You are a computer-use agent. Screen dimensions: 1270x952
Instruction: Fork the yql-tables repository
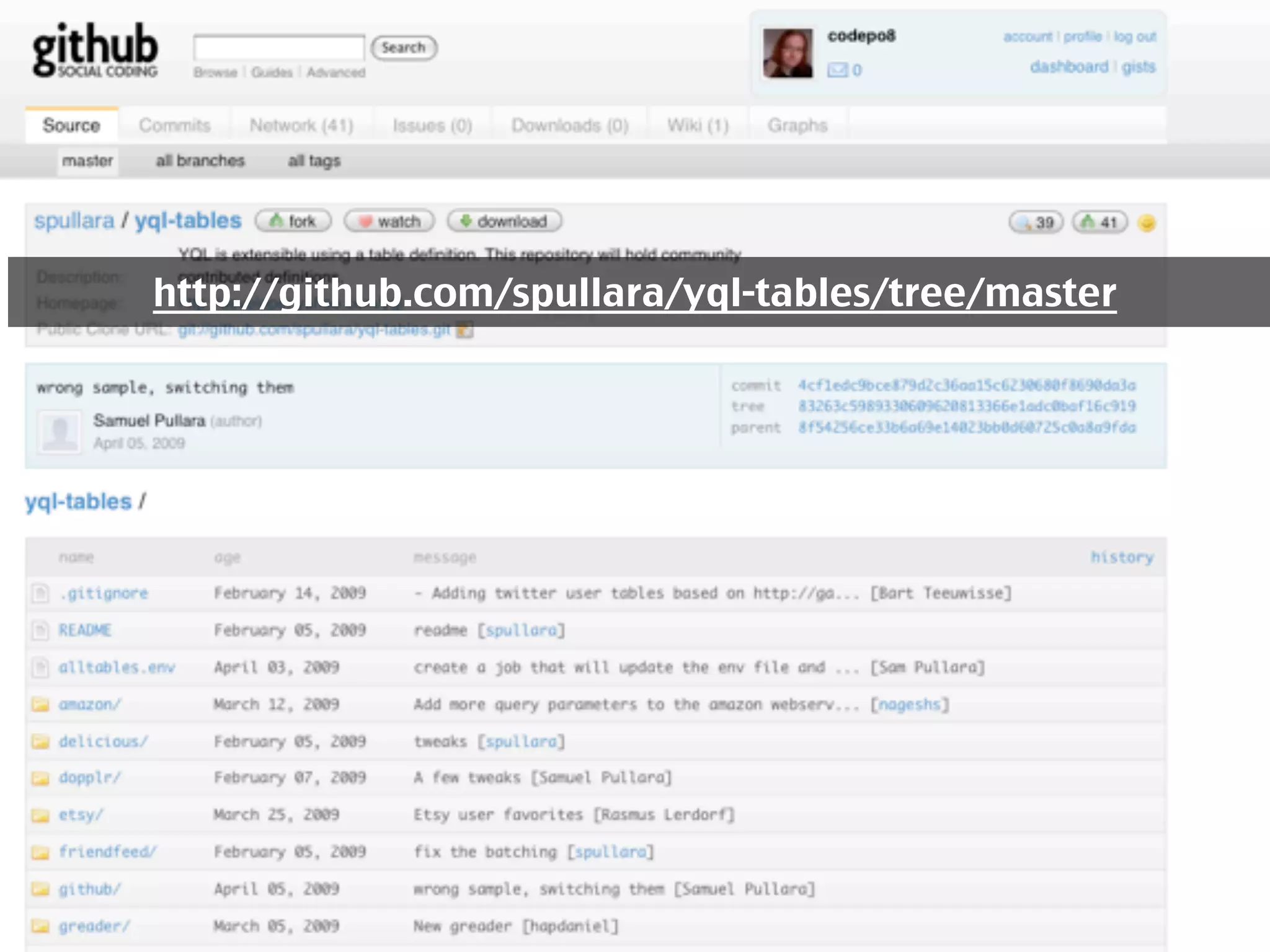pos(293,221)
